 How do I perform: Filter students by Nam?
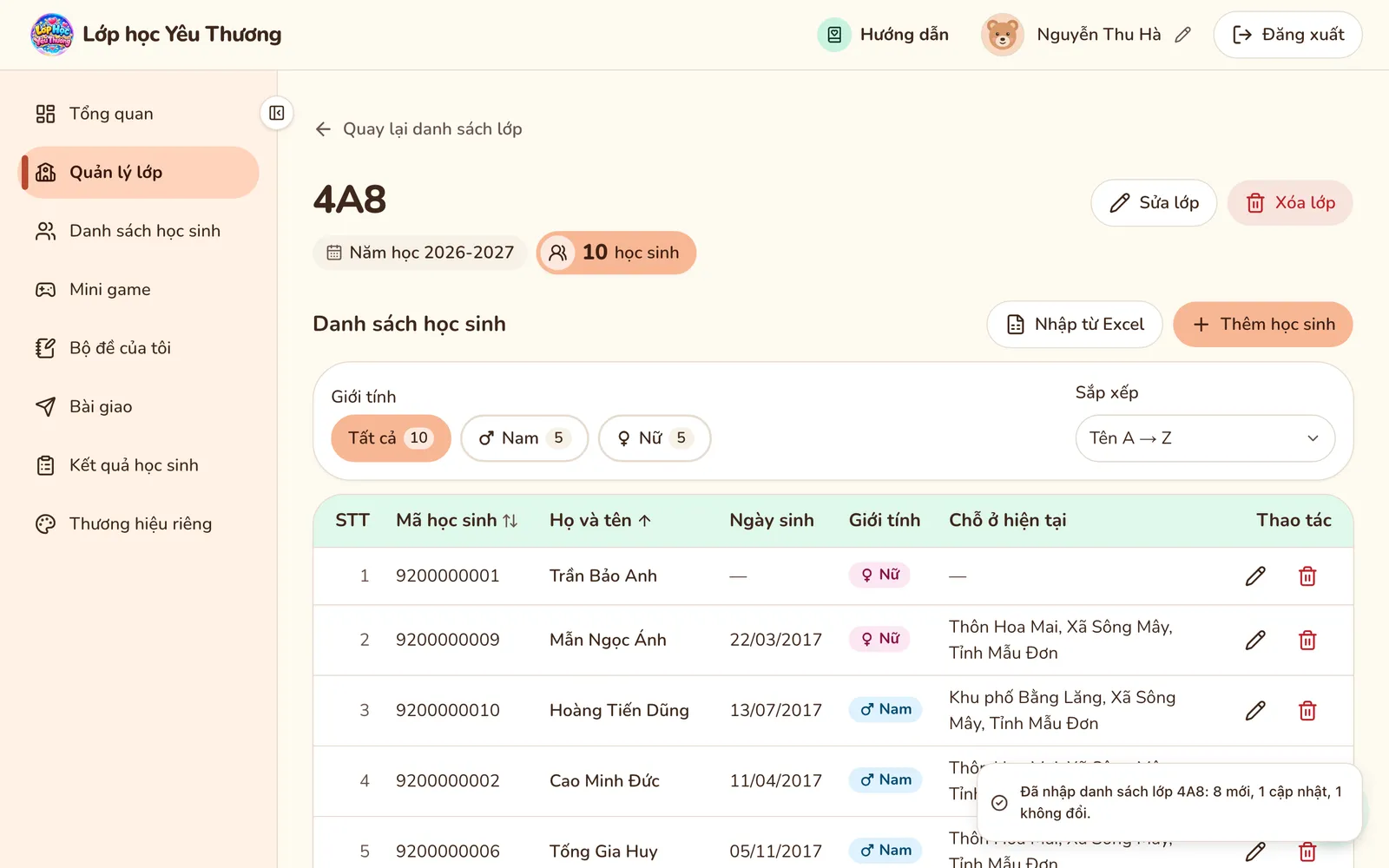click(524, 438)
